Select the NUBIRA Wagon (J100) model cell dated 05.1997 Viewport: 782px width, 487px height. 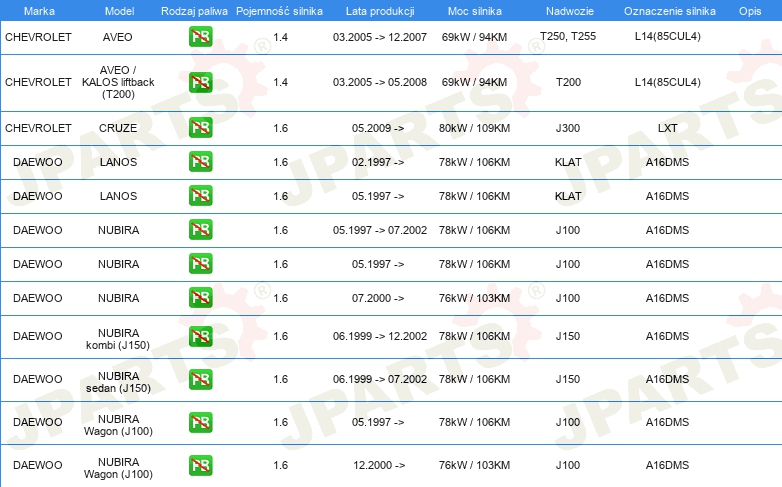(x=118, y=425)
